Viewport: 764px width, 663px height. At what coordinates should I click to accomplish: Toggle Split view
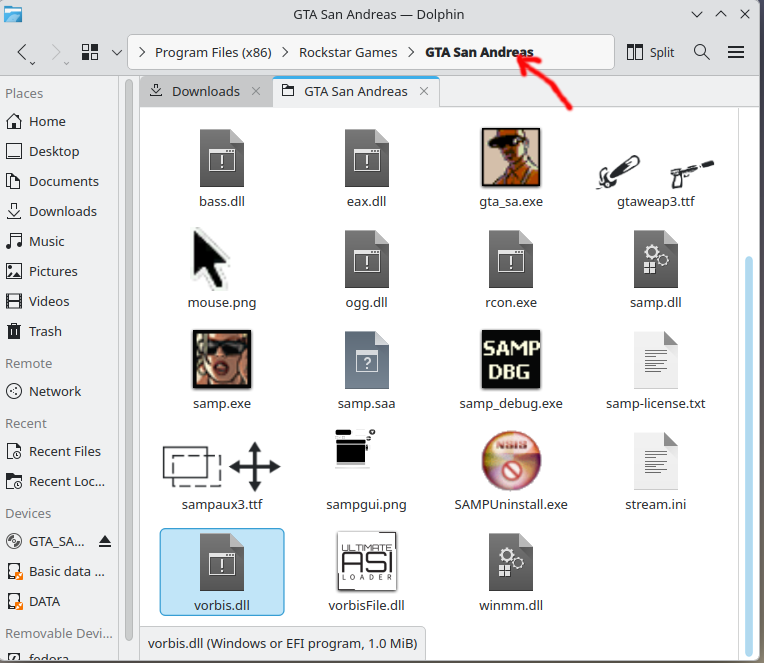(x=650, y=52)
